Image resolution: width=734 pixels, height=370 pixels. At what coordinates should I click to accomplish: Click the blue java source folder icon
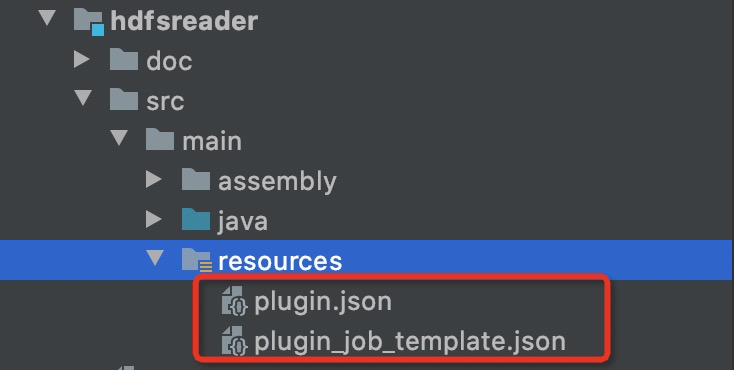coord(196,219)
